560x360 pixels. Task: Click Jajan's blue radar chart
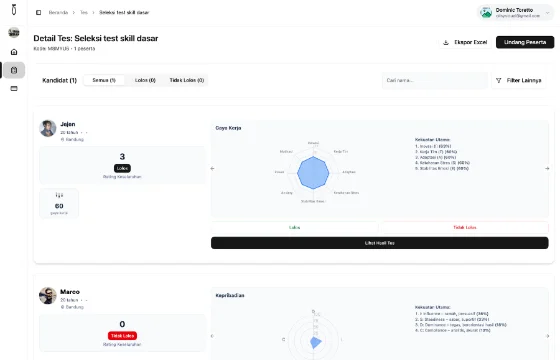tap(313, 173)
